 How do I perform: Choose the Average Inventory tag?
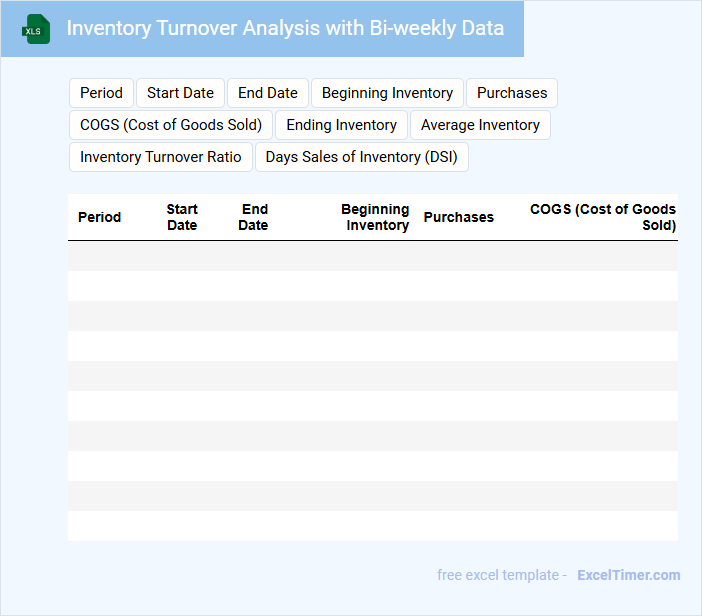pyautogui.click(x=480, y=125)
